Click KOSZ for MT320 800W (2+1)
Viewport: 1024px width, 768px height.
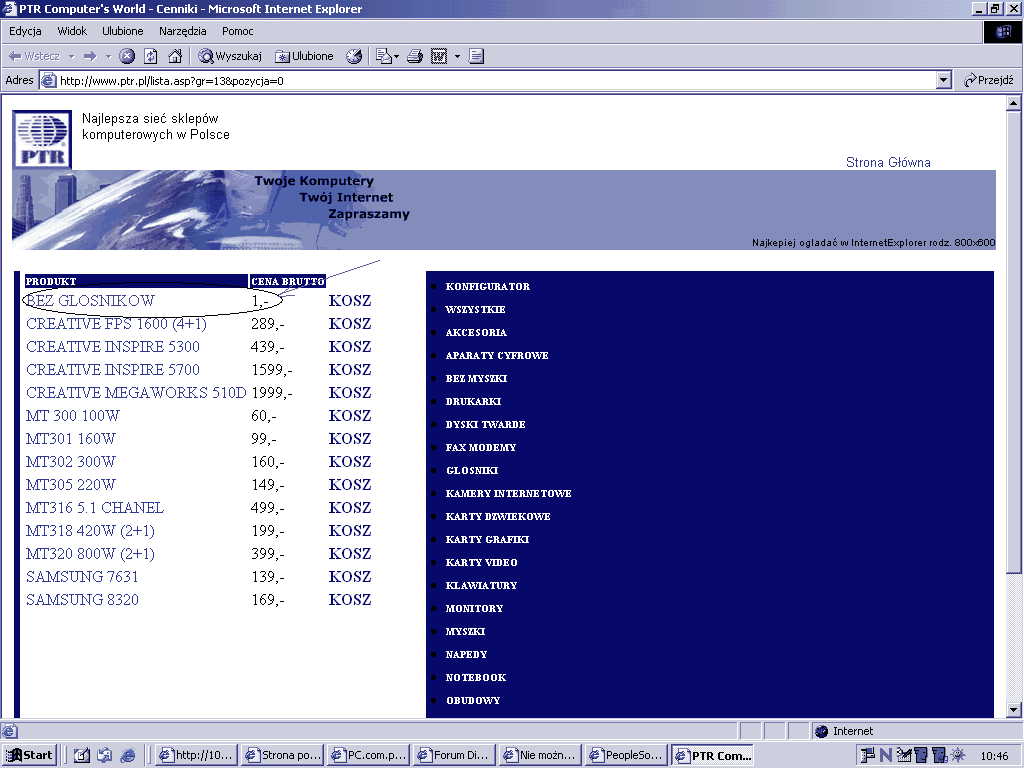pyautogui.click(x=349, y=554)
